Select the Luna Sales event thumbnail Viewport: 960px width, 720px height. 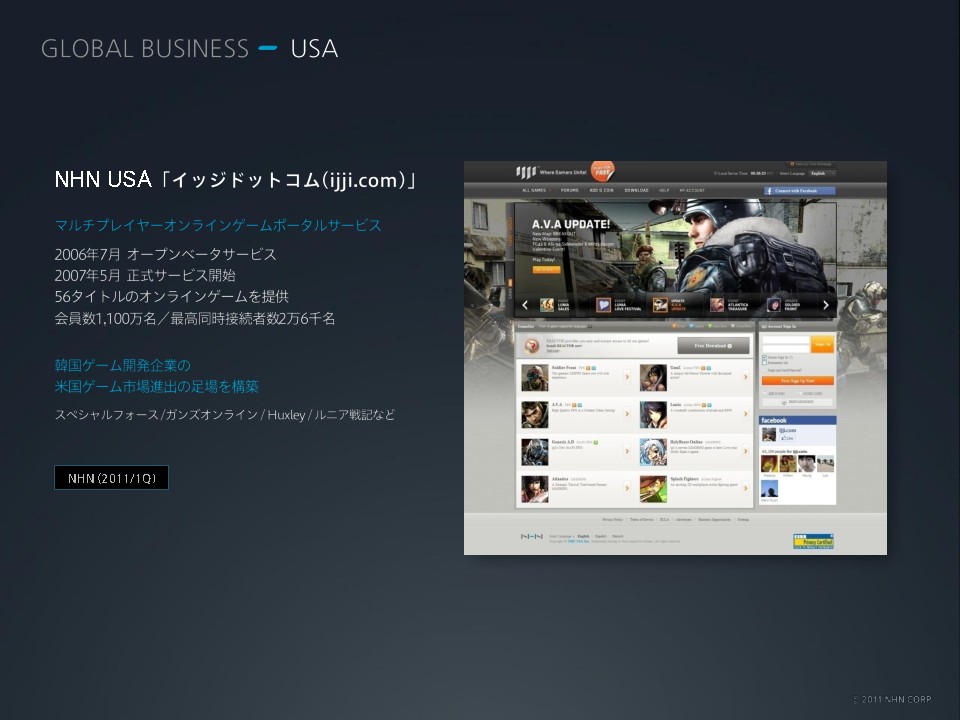[547, 305]
